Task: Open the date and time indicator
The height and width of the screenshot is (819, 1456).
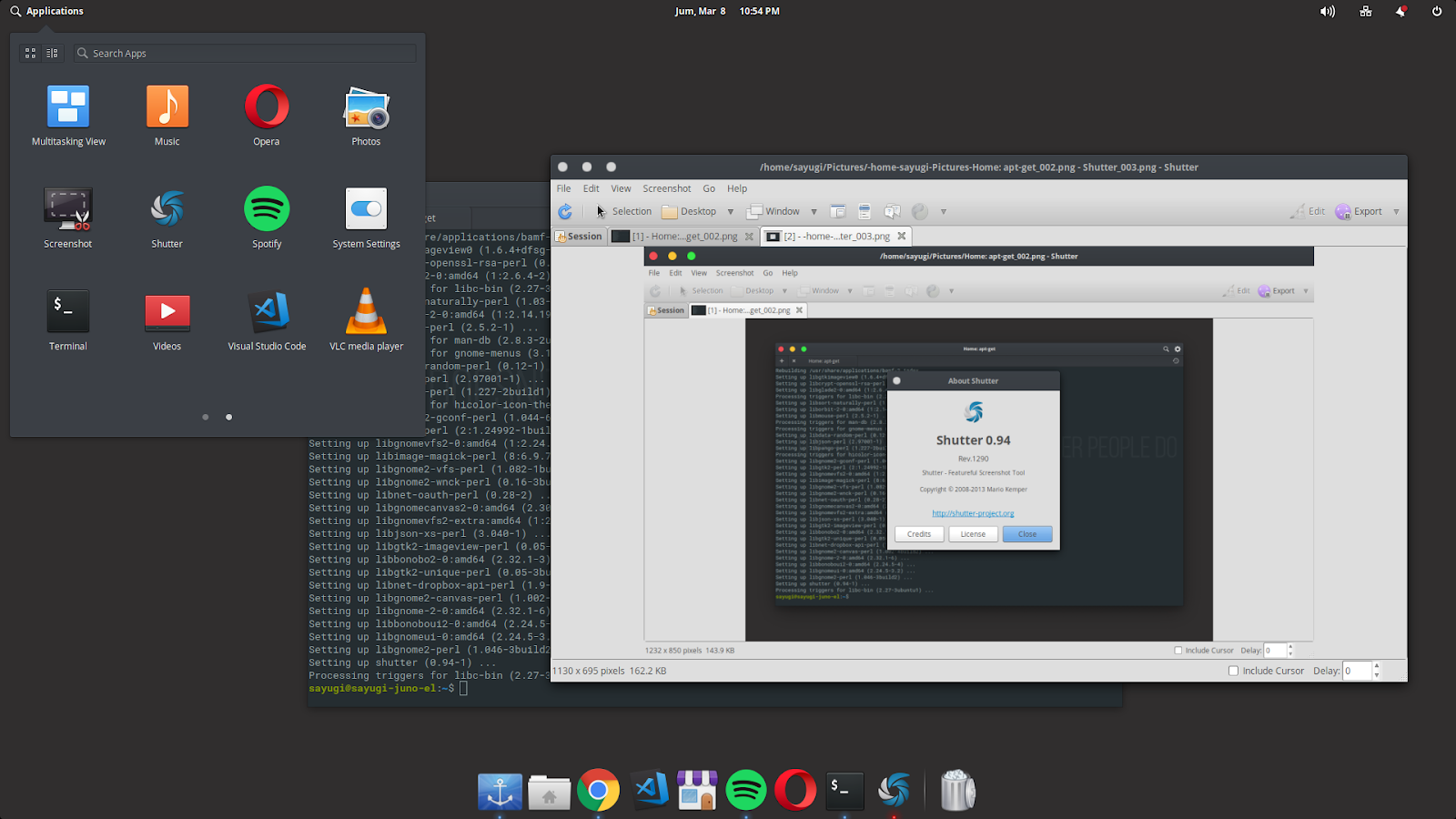Action: pyautogui.click(x=727, y=11)
